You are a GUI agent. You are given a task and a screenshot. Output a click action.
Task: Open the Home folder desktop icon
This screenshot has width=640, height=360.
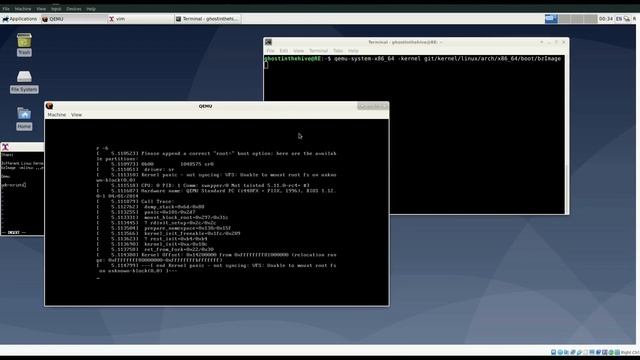click(x=24, y=119)
